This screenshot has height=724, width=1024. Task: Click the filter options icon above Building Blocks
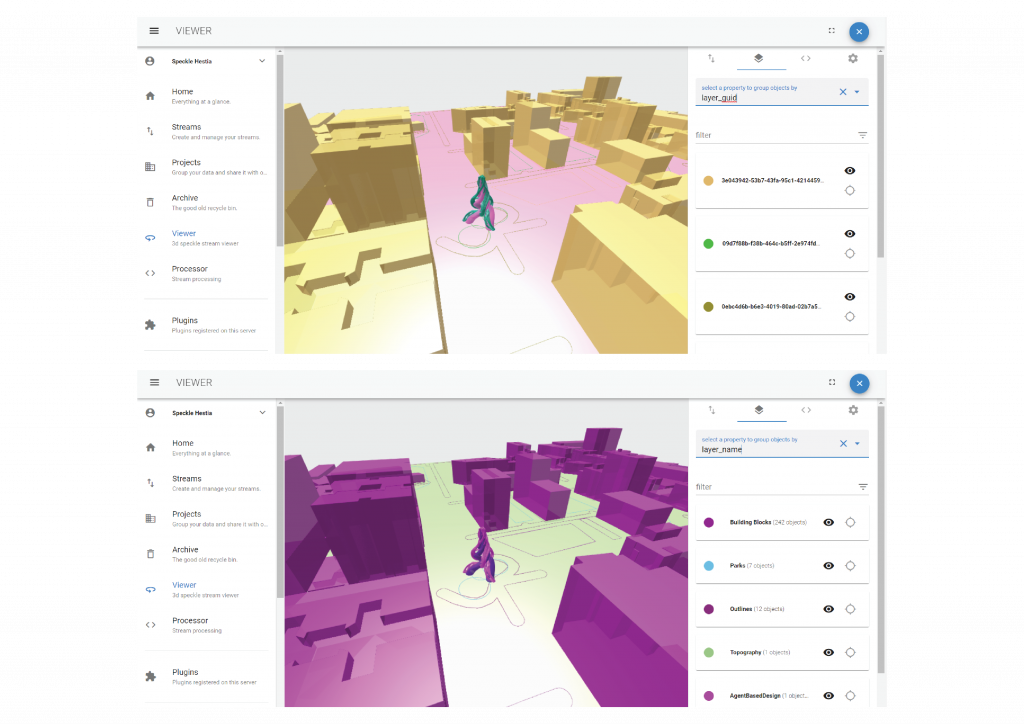point(862,487)
